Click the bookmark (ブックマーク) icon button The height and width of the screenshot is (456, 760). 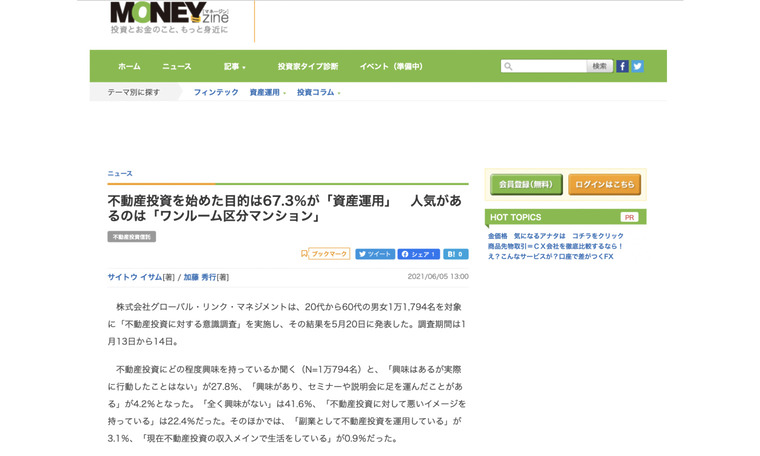click(326, 254)
